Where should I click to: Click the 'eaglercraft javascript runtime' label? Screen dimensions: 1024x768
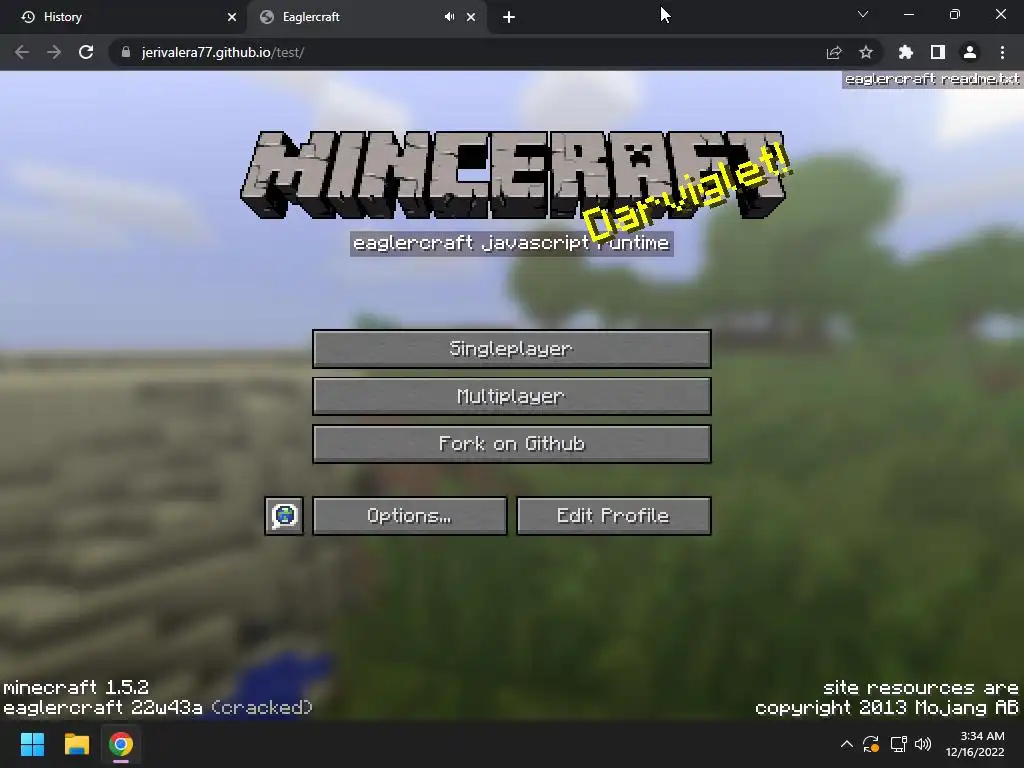[511, 244]
